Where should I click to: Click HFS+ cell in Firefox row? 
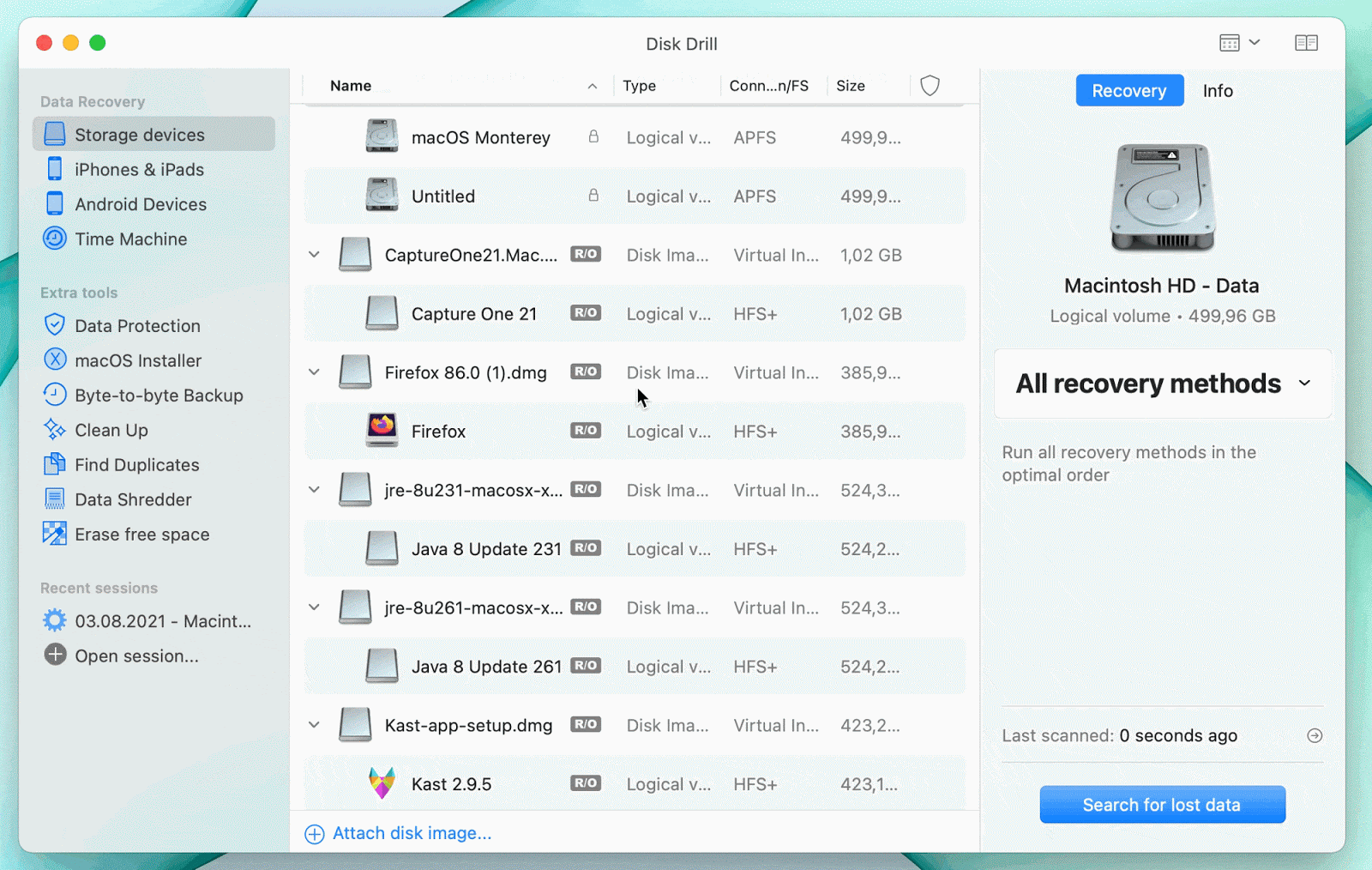pyautogui.click(x=755, y=432)
